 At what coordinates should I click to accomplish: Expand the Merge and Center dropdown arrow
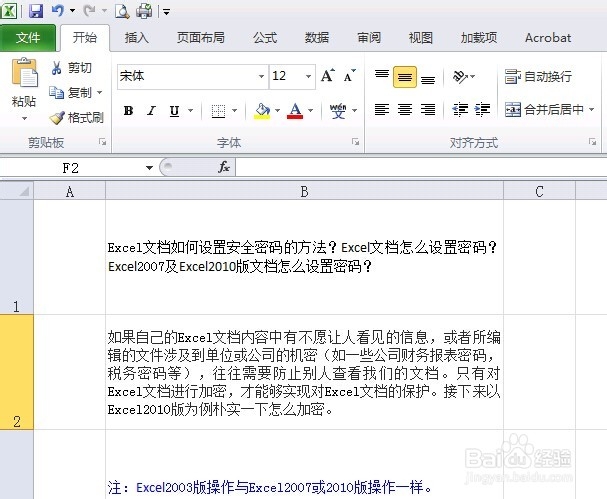coord(592,110)
